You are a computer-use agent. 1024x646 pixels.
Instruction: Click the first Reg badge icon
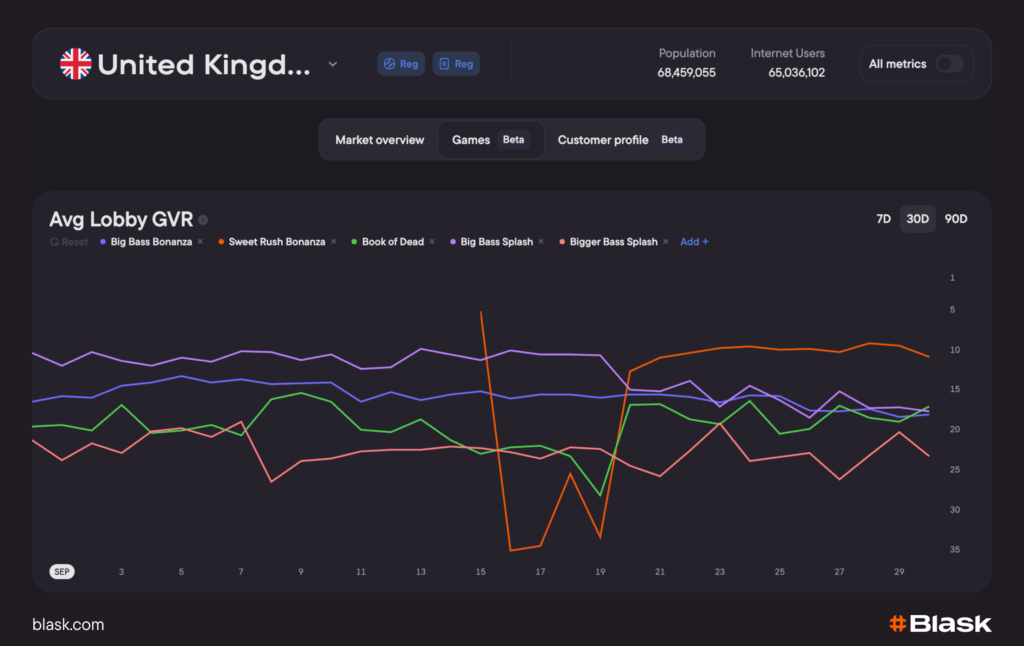[400, 64]
